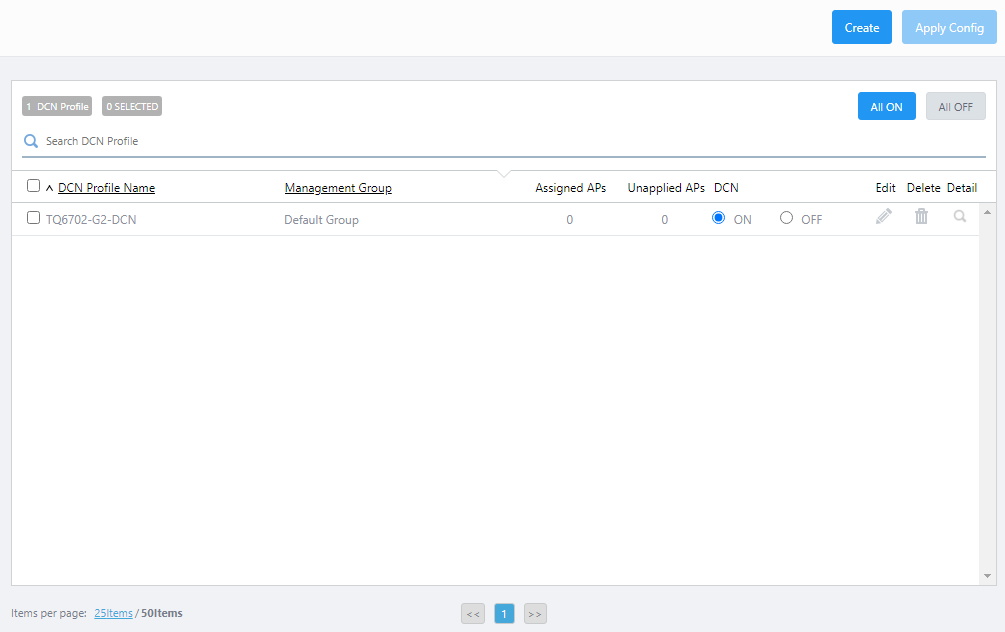Click the sort arrow beside DCN Profile Name
Viewport: 1005px width, 632px height.
[50, 188]
